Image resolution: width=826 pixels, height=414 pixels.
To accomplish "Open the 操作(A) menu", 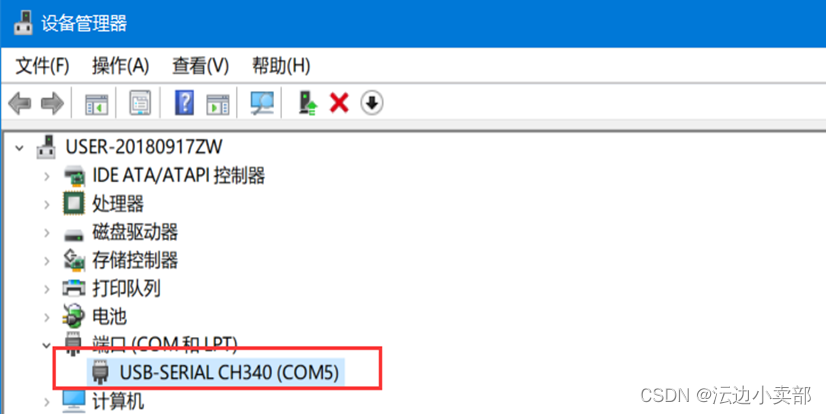I will click(x=121, y=66).
